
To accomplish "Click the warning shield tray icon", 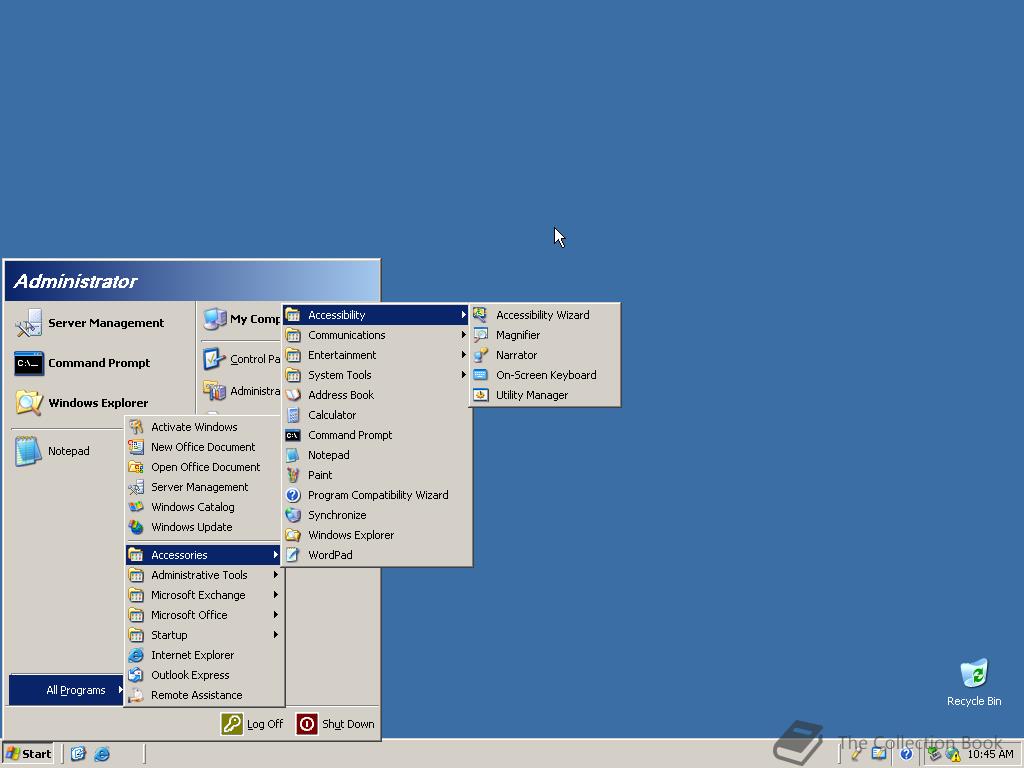I will pyautogui.click(x=953, y=755).
